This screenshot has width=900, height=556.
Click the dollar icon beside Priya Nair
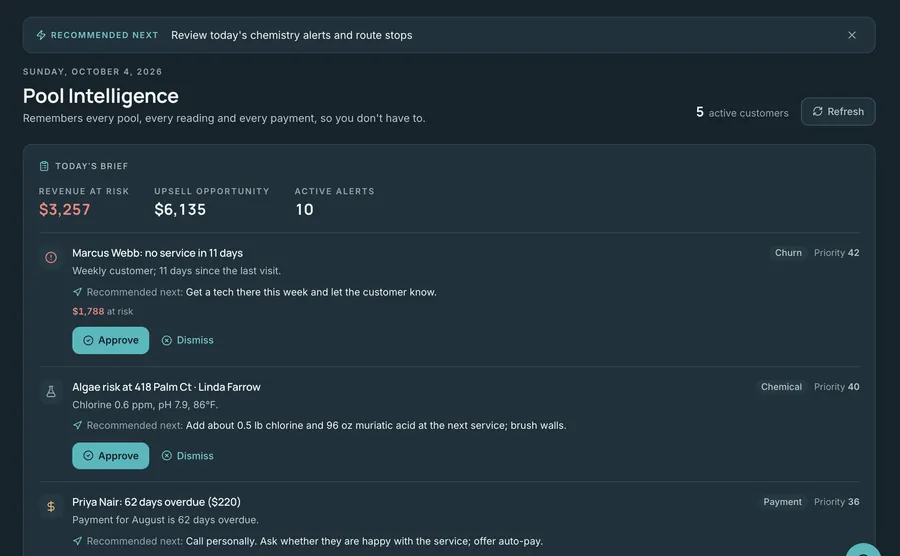[51, 506]
